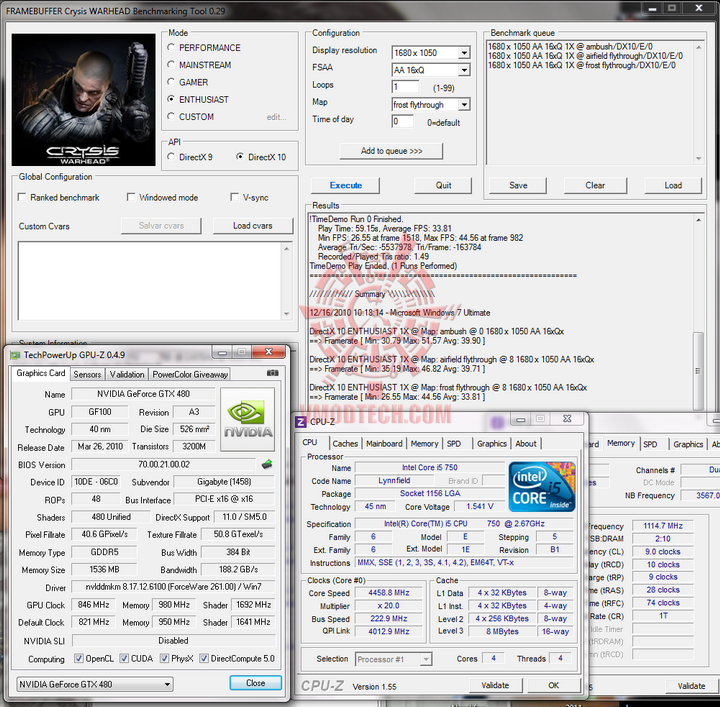Click Load cvars button
This screenshot has width=720, height=707.
pyautogui.click(x=253, y=226)
